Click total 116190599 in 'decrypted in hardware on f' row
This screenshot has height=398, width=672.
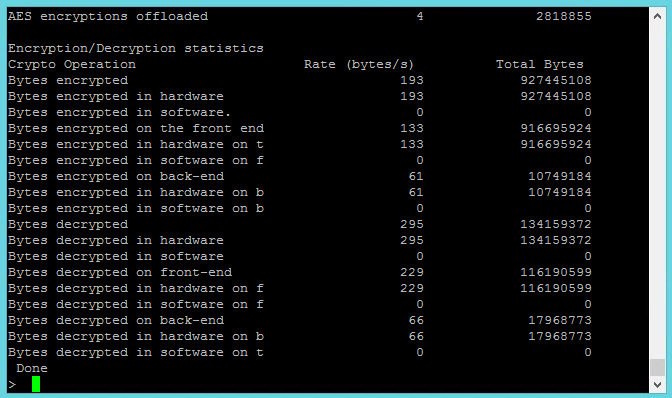(556, 288)
